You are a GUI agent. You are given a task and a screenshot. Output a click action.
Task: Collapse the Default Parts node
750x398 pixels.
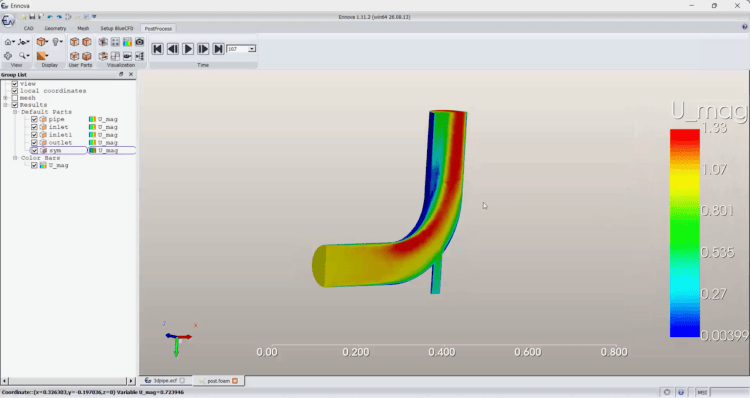coord(15,112)
